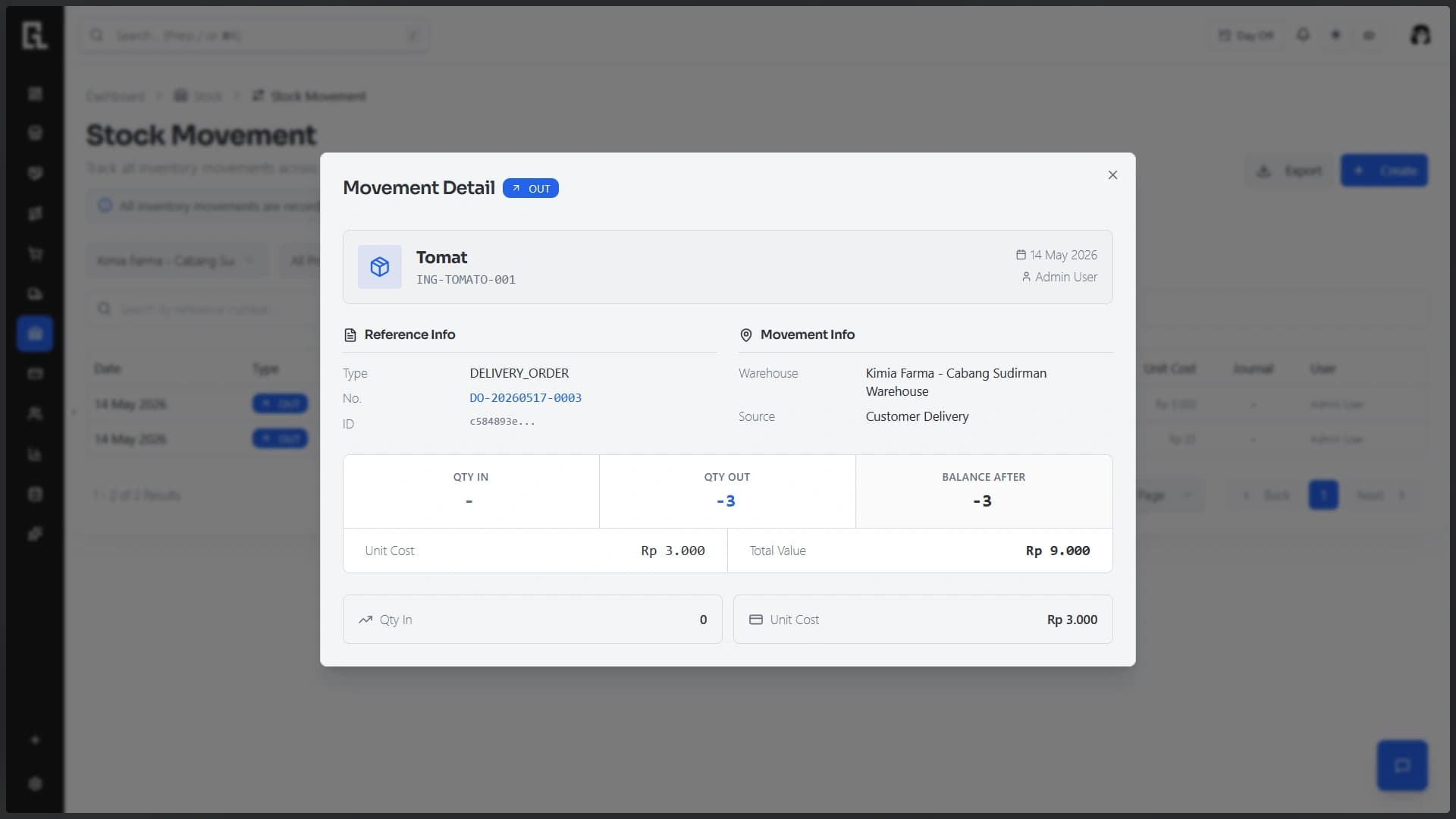
Task: Click the Stock breadcrumb link
Action: (199, 96)
